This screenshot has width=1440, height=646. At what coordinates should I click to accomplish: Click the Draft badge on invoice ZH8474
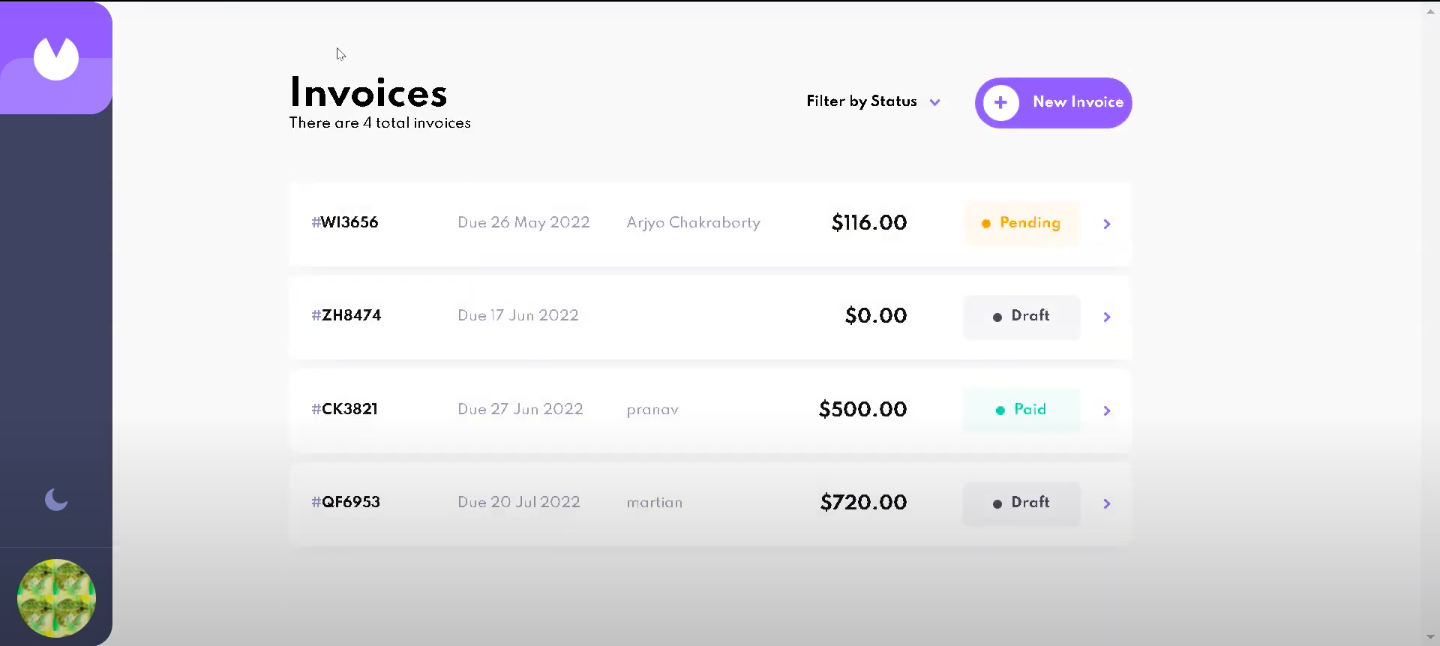(1021, 316)
